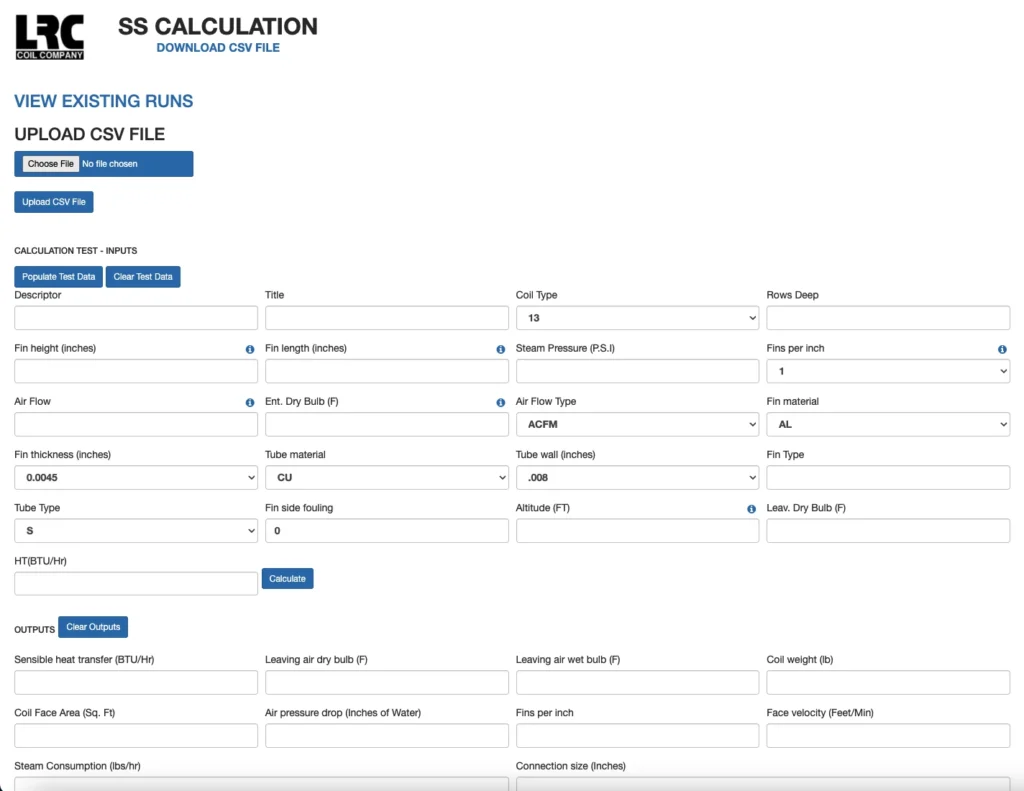Open the Fin material dropdown
Screen dimensions: 1024x791
click(888, 424)
